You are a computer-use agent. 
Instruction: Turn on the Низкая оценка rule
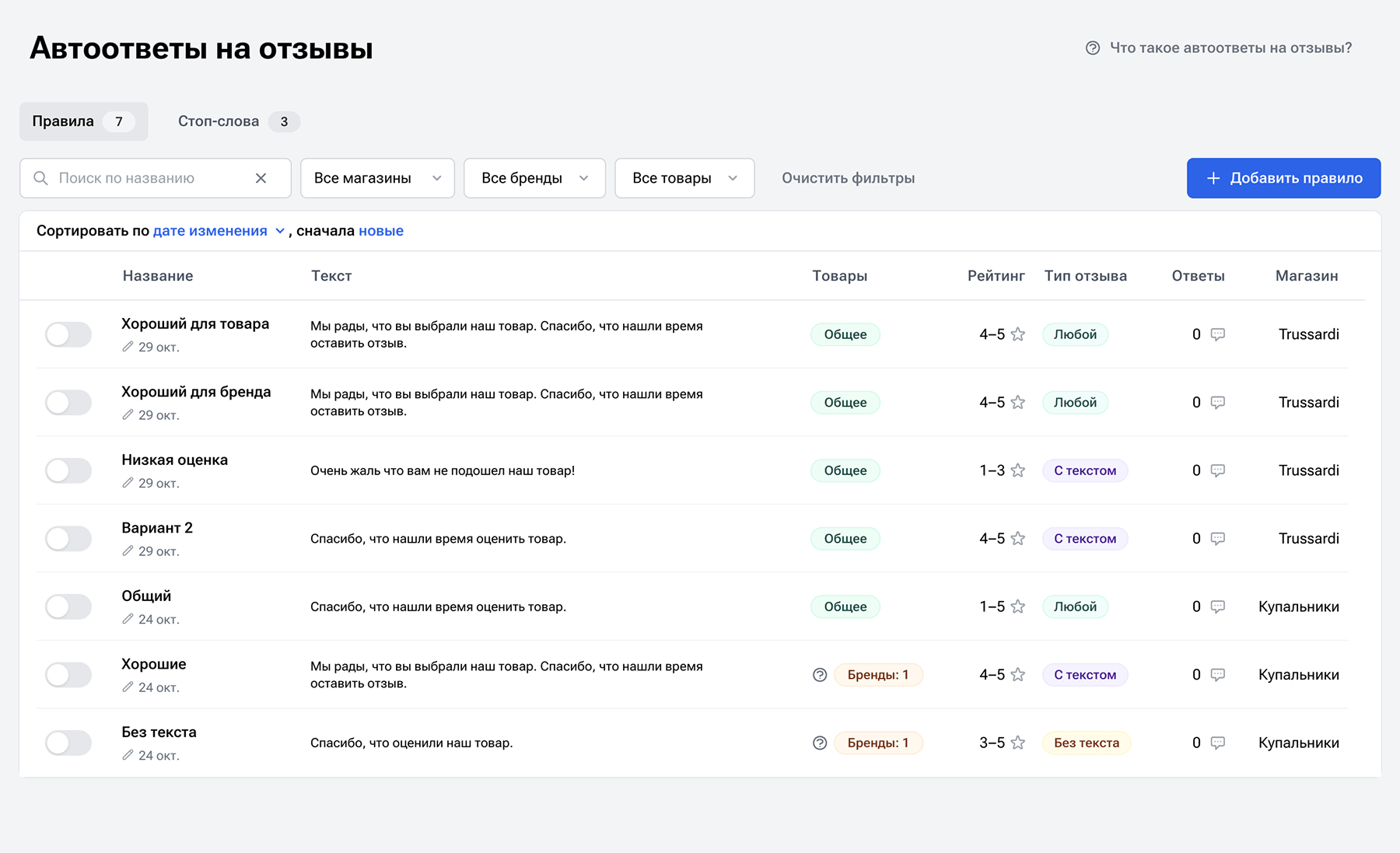pos(68,470)
